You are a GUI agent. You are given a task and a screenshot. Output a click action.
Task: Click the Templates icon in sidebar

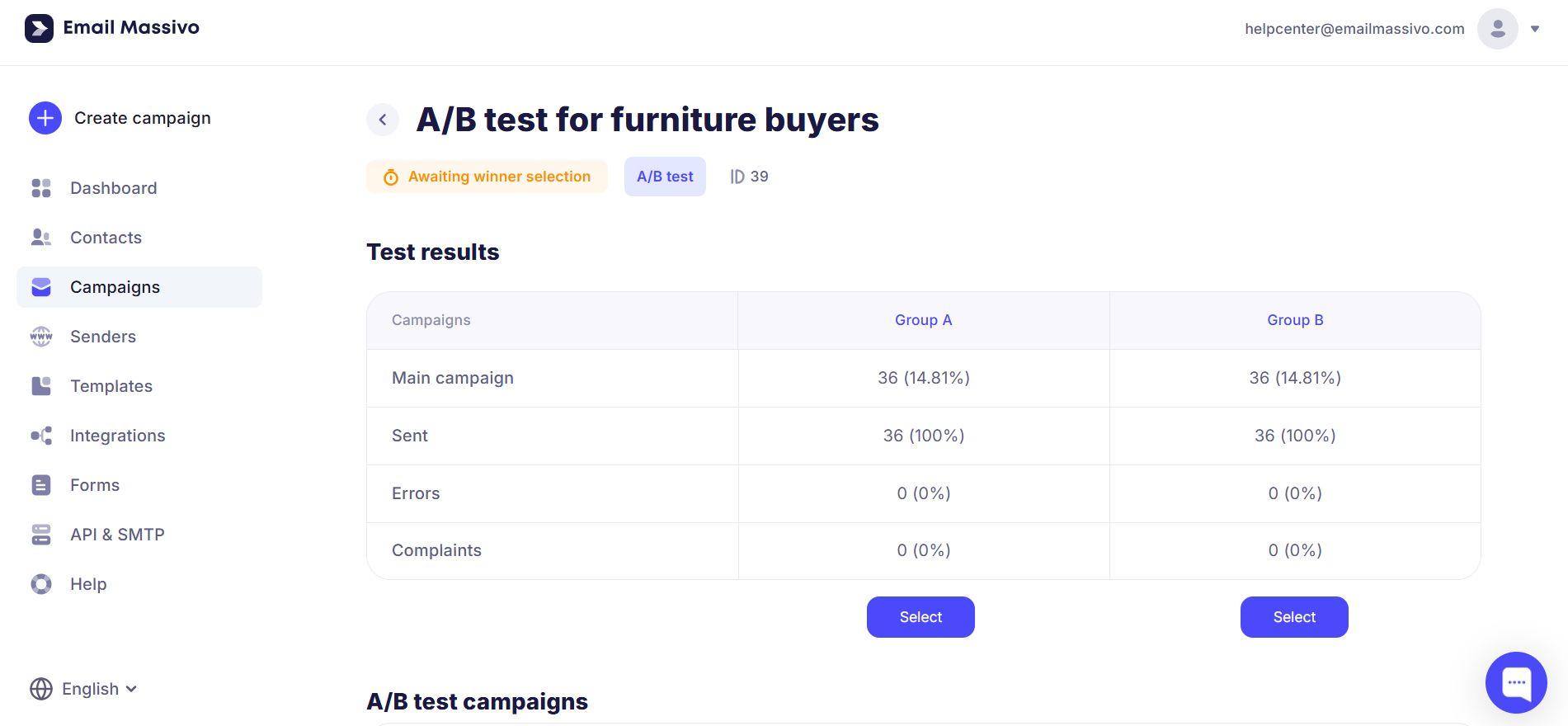click(x=41, y=386)
